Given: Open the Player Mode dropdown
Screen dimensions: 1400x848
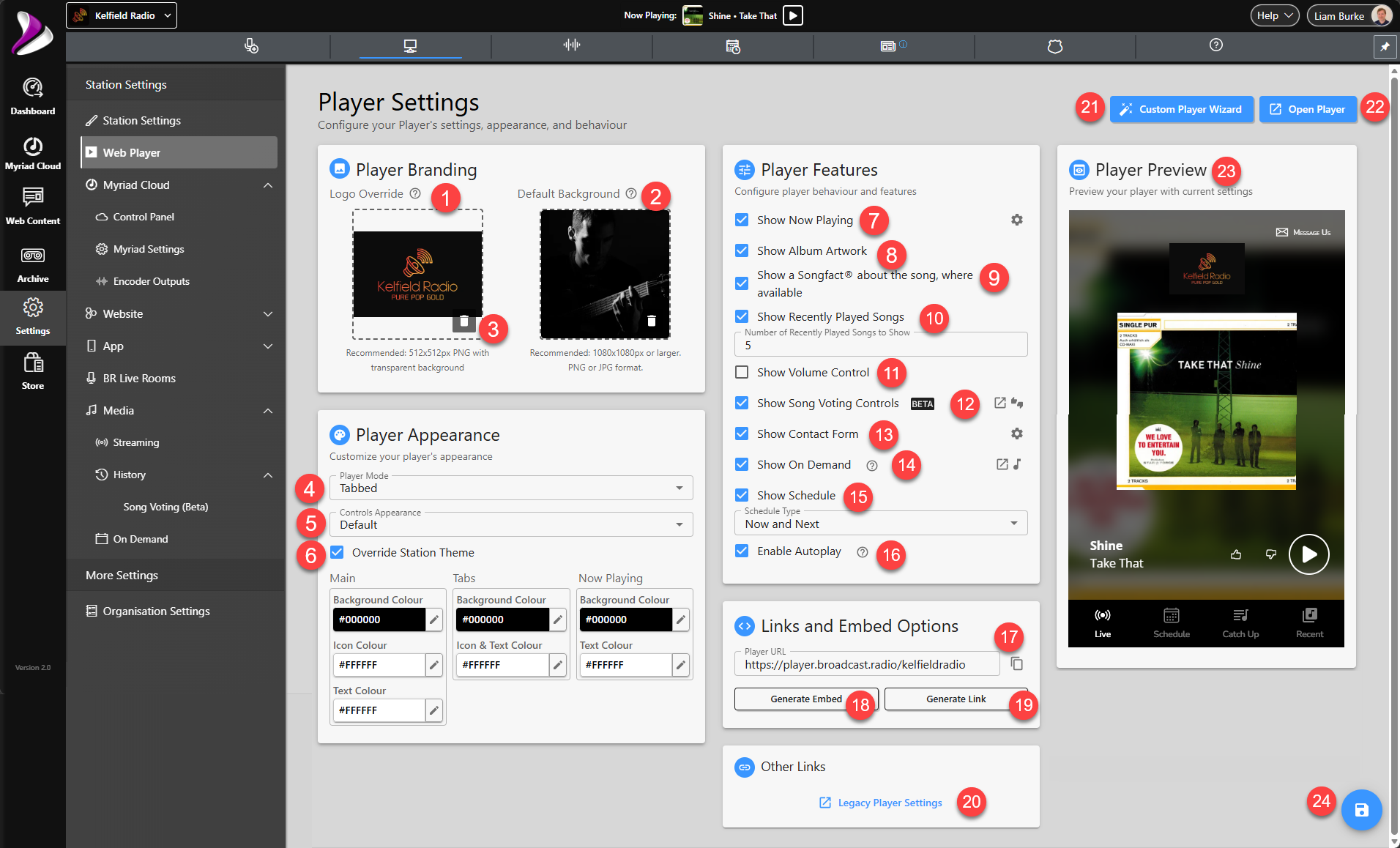Looking at the screenshot, I should 511,488.
